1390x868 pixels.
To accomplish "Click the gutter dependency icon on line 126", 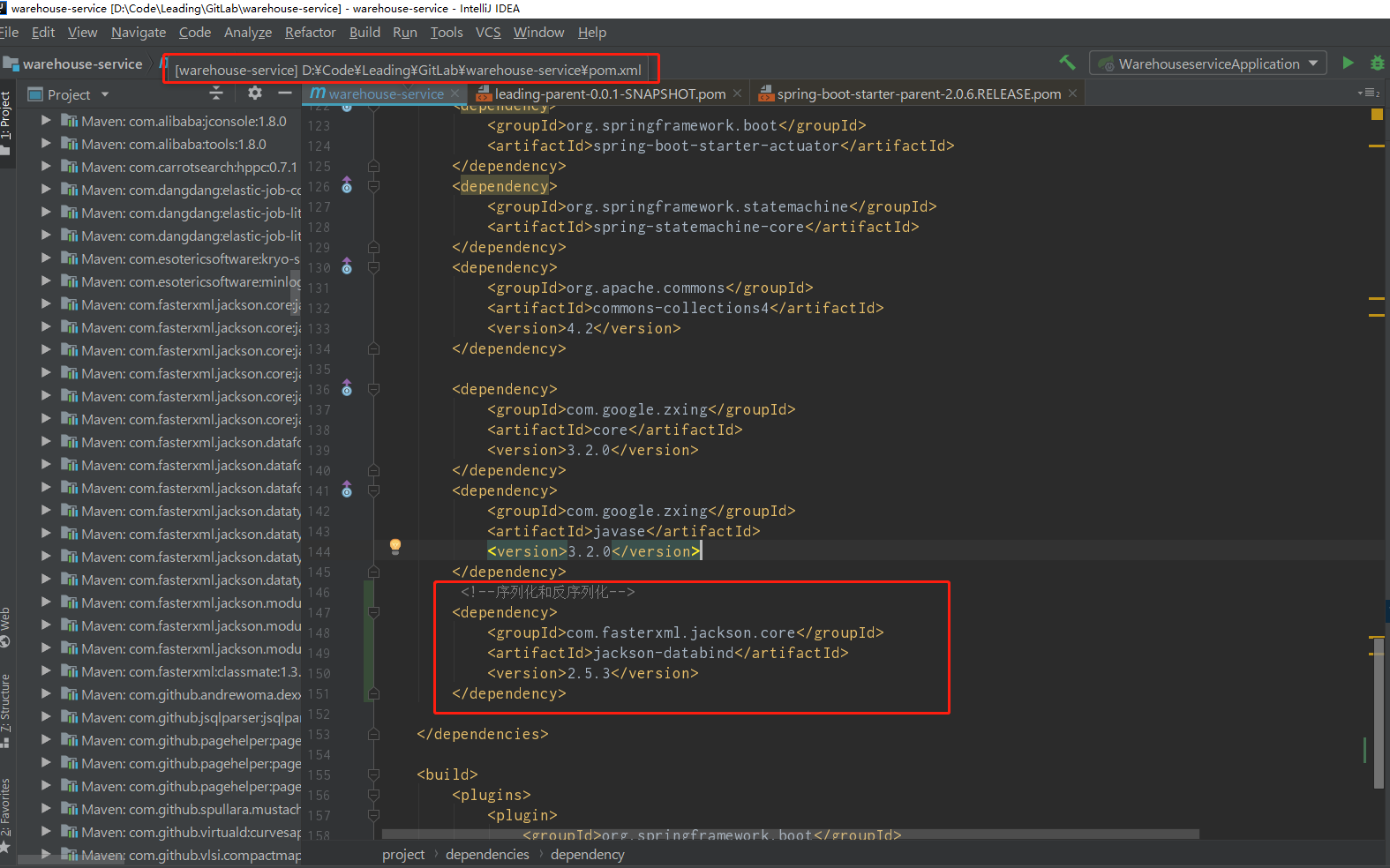I will [x=347, y=185].
